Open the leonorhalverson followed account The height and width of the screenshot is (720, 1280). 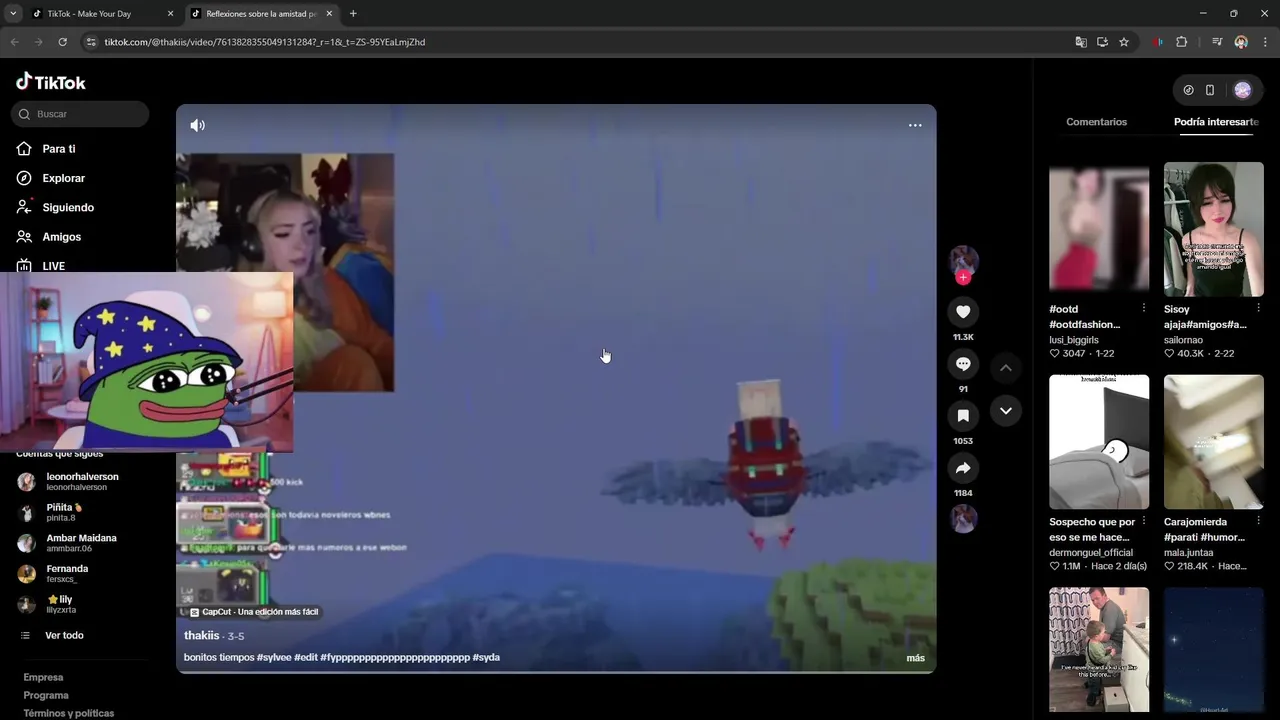[x=80, y=482]
